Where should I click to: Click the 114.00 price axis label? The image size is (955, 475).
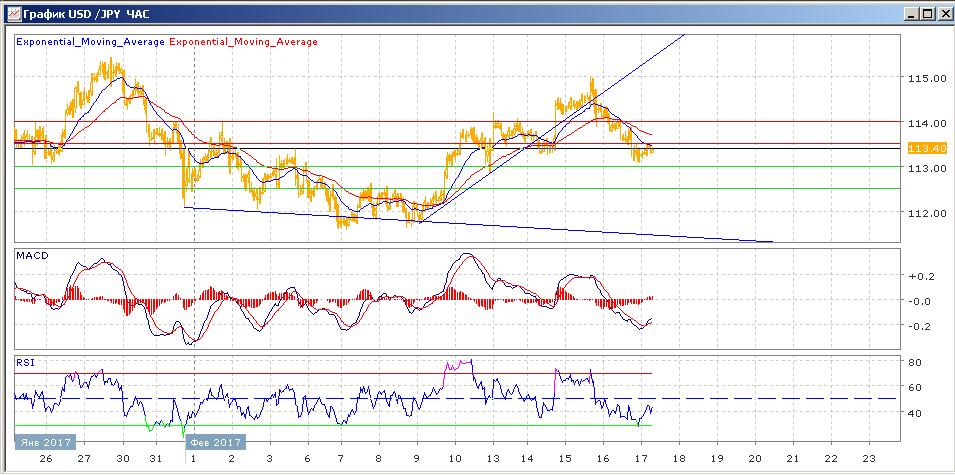[x=927, y=123]
